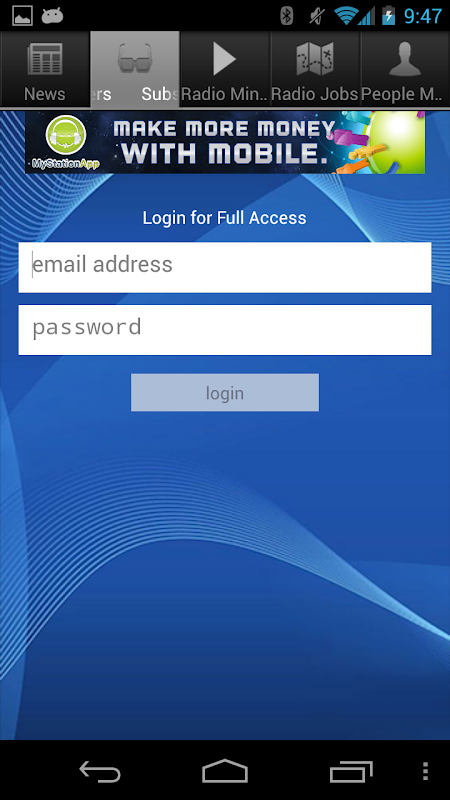Tap the picture notification icon

[22, 16]
